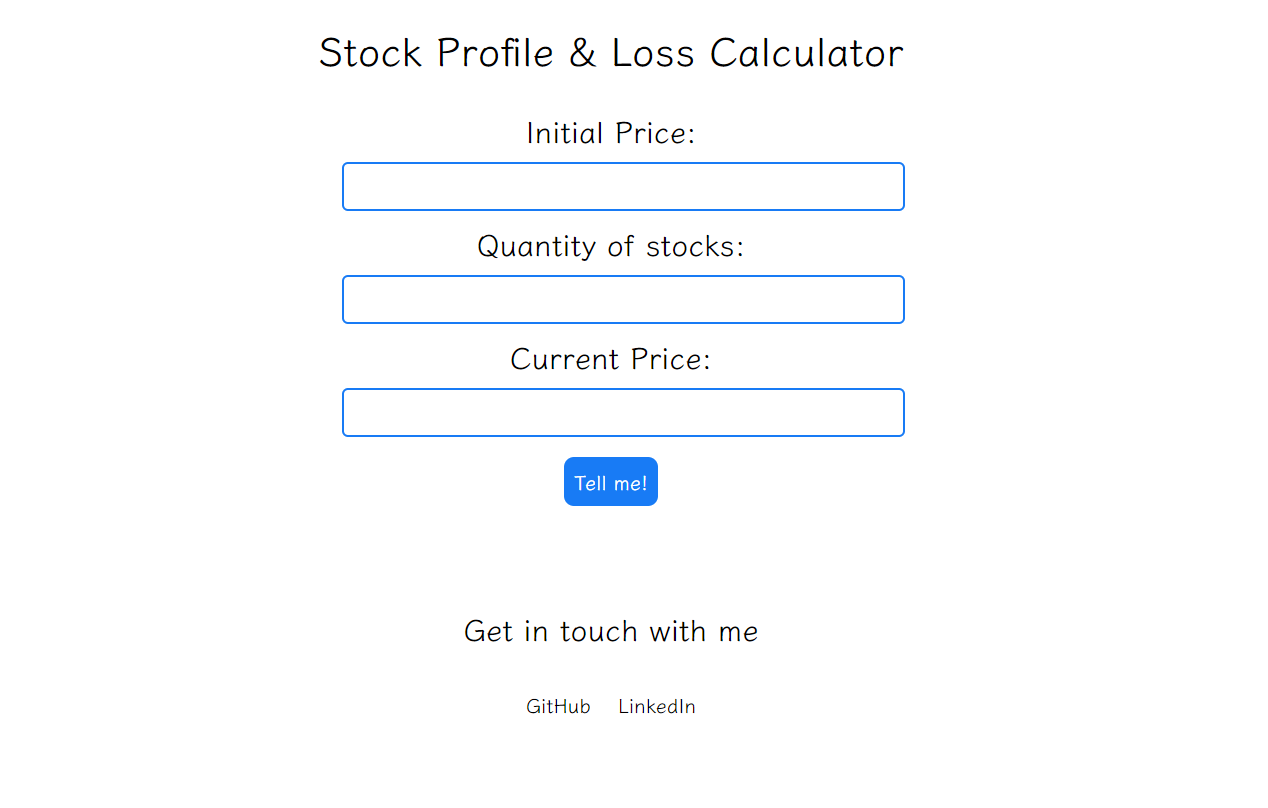
Task: Go to LinkedIn from the footer
Action: pyautogui.click(x=656, y=707)
